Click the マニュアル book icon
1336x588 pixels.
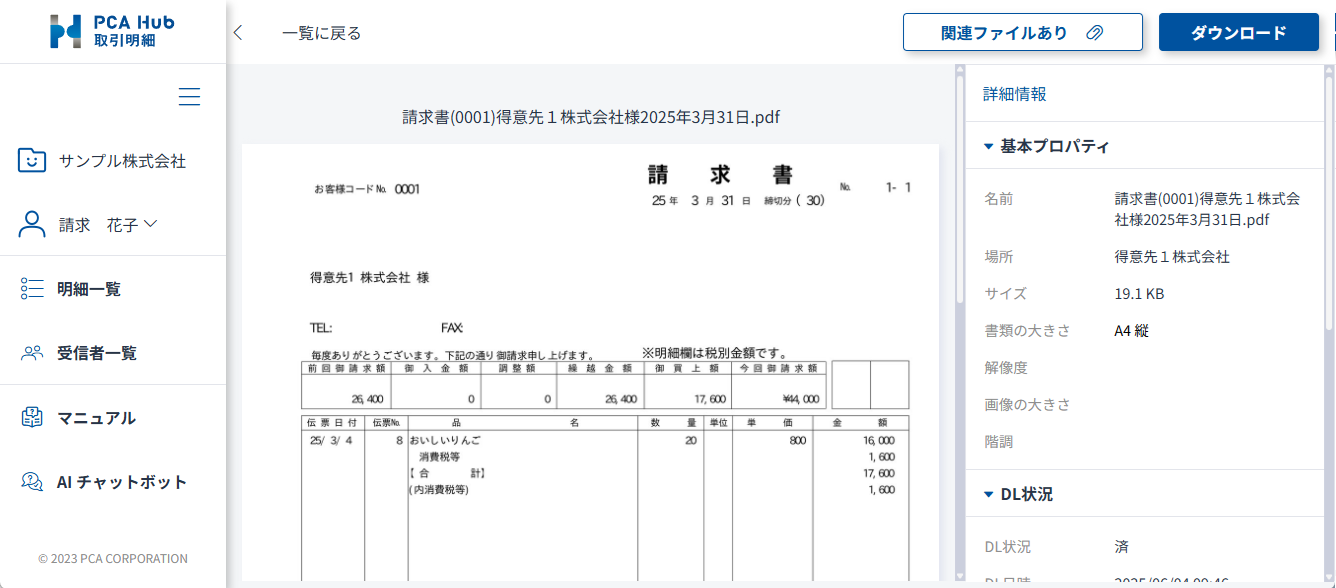click(32, 418)
